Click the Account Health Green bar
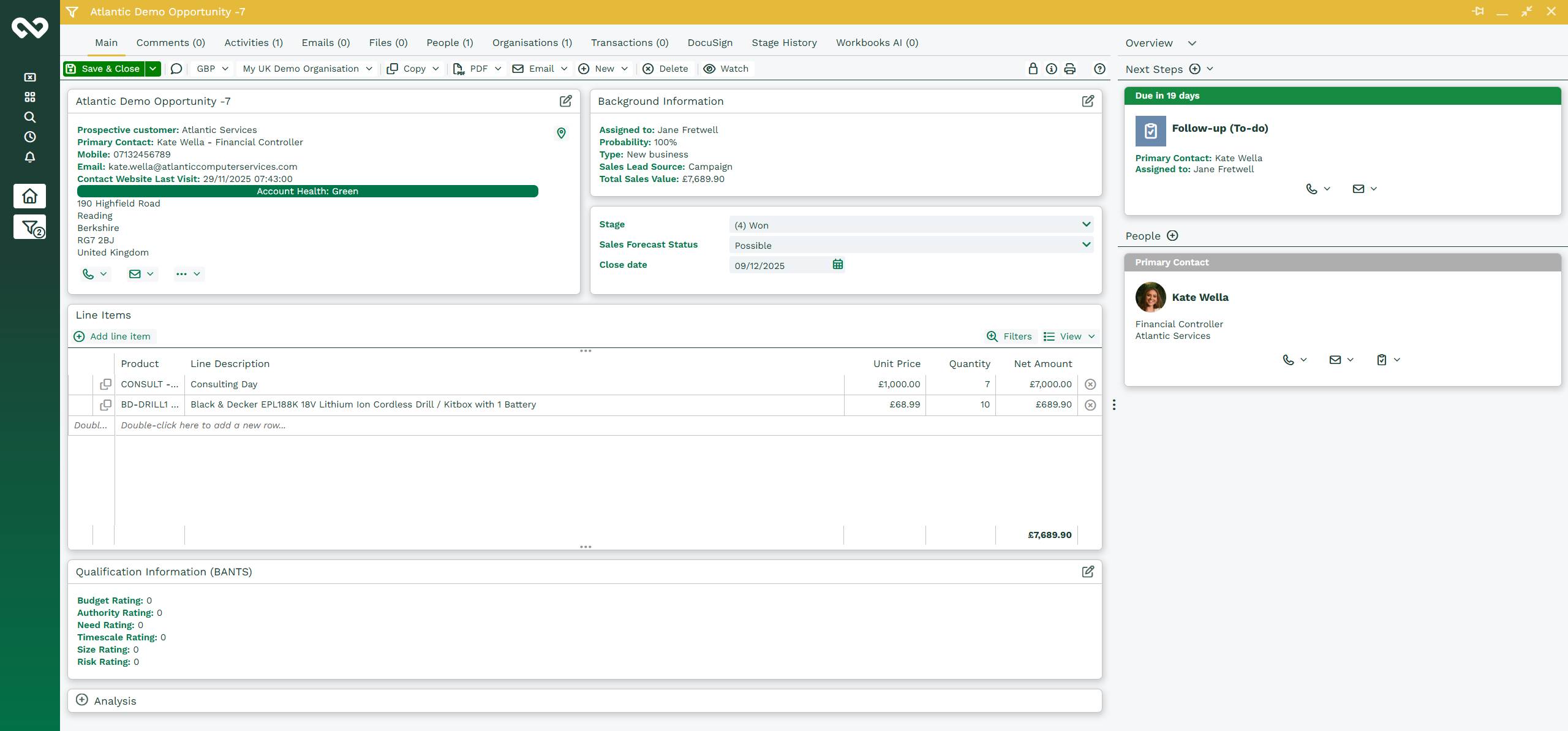 tap(307, 191)
